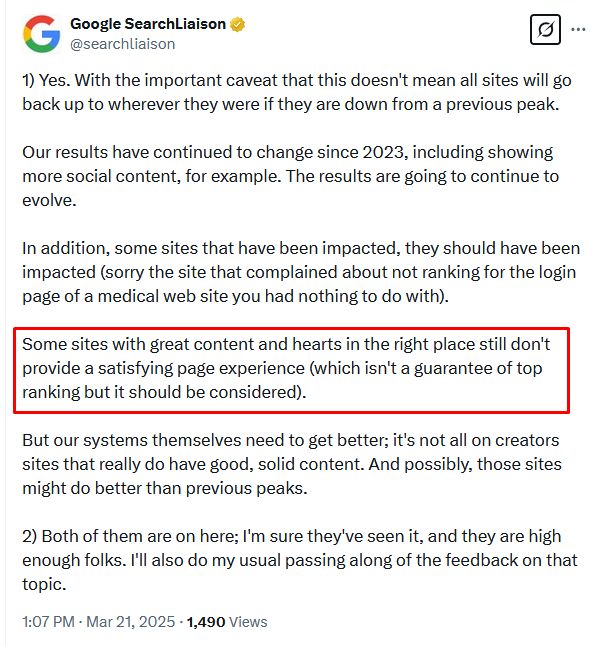
Task: Click the paragraph about results since 2023
Action: 290,176
